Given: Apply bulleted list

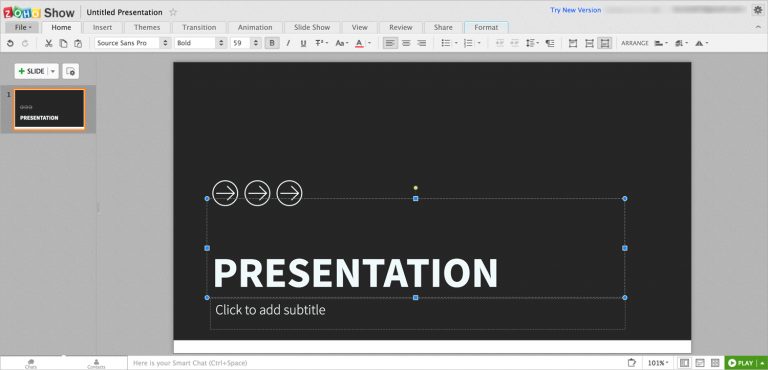Looking at the screenshot, I should click(x=445, y=43).
